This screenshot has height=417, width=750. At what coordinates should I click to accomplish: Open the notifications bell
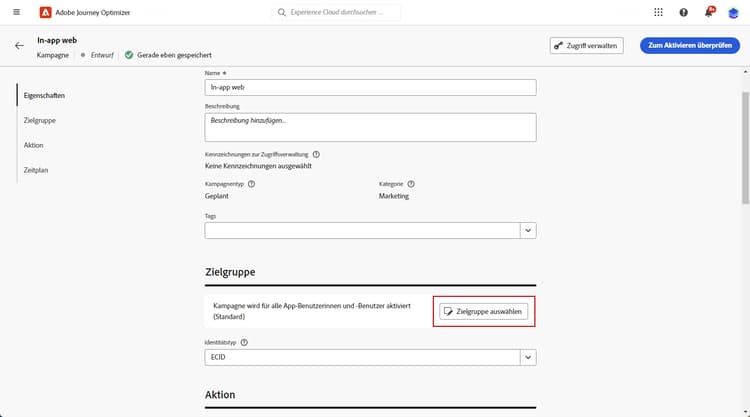(x=709, y=12)
